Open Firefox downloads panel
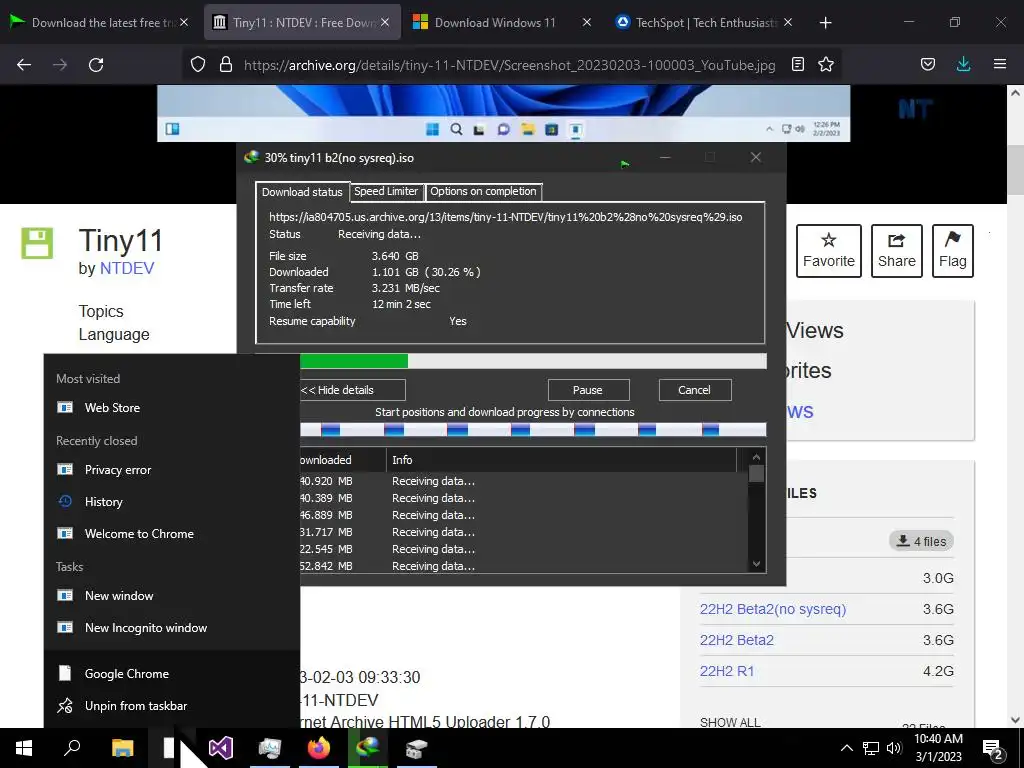The height and width of the screenshot is (768, 1024). click(963, 64)
